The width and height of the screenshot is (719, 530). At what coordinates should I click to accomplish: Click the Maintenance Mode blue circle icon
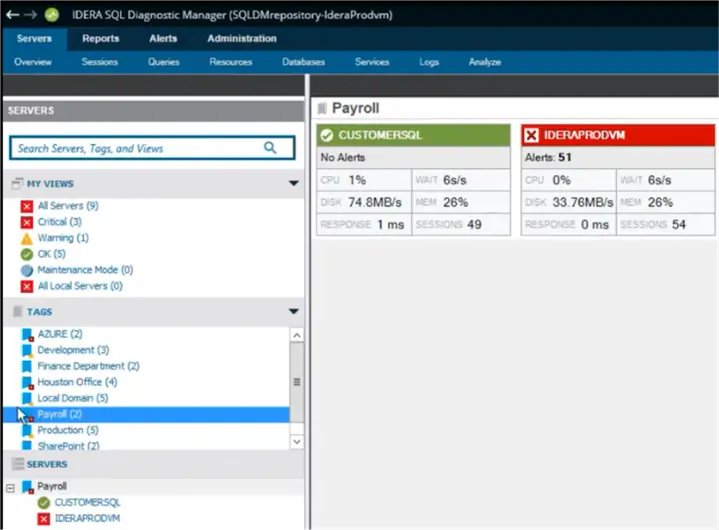[27, 270]
